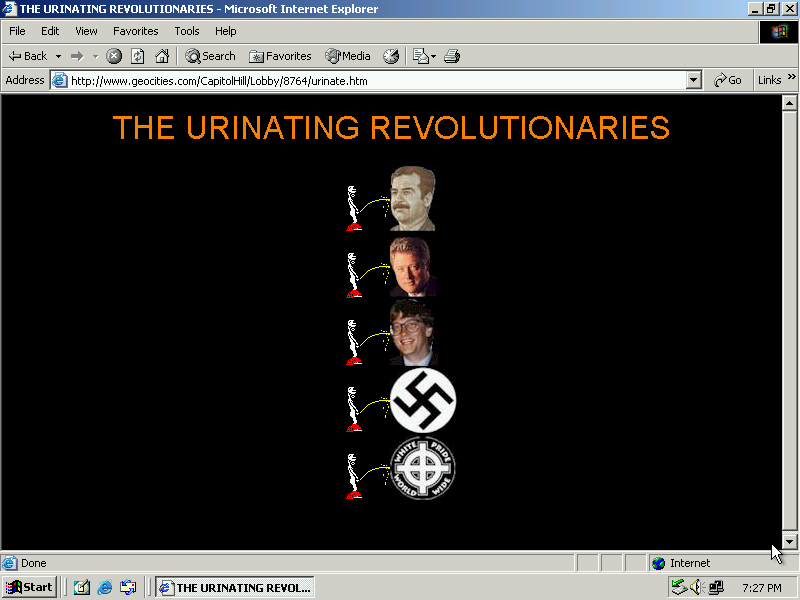Close the Internet Explorer window

point(789,9)
